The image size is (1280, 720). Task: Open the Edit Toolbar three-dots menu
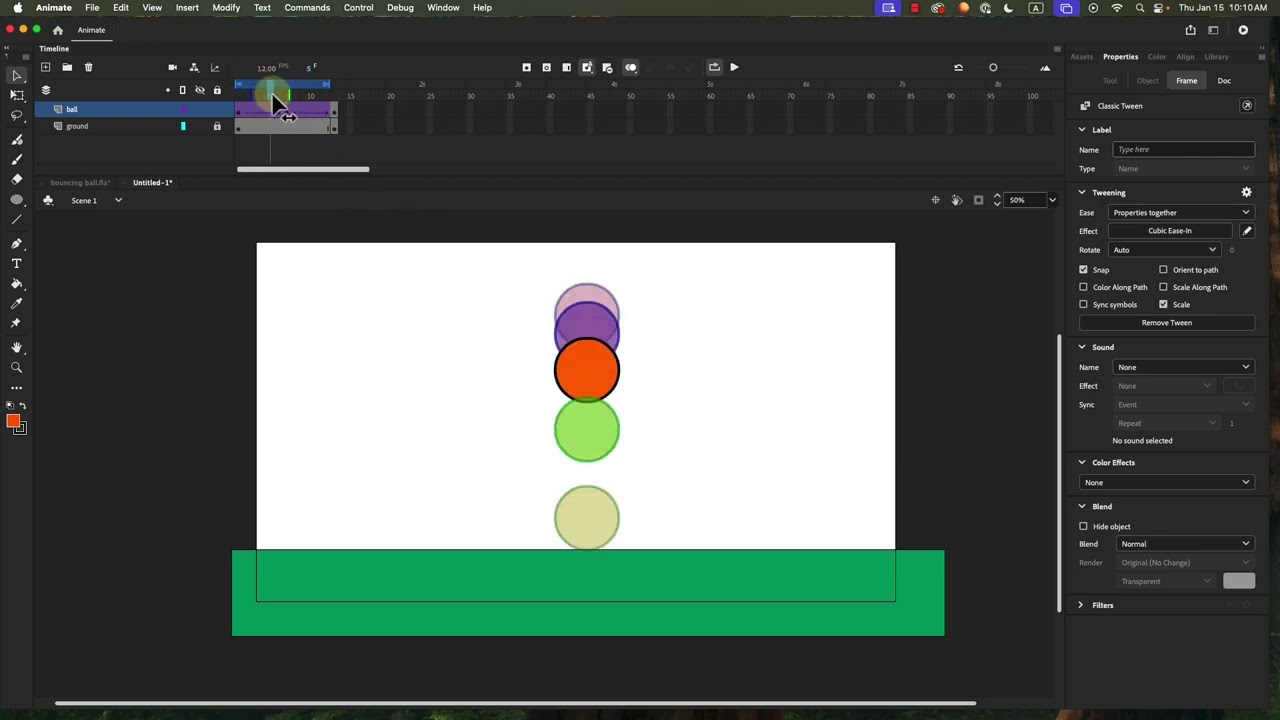point(17,387)
